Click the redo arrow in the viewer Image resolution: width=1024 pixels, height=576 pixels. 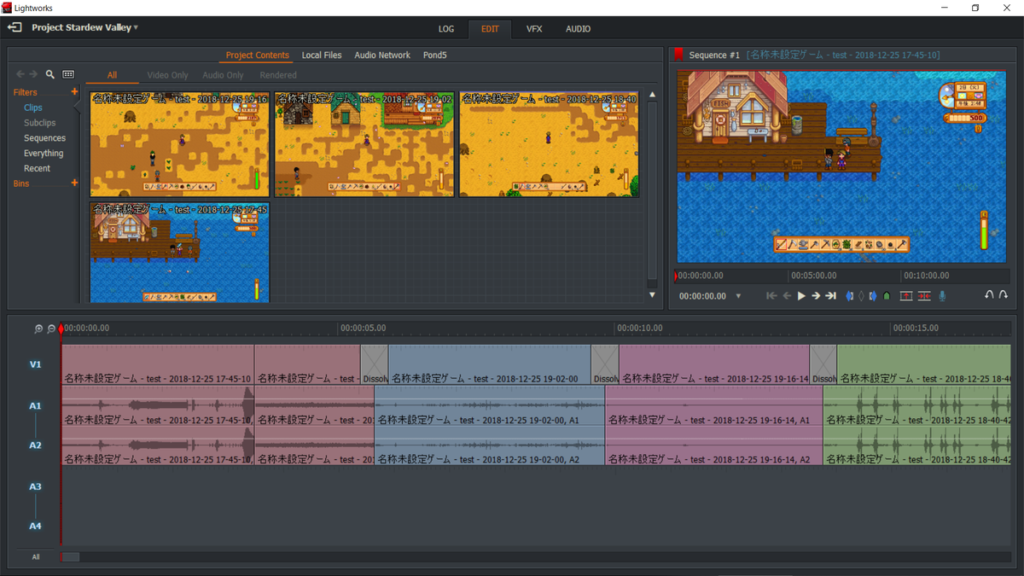[x=1003, y=295]
